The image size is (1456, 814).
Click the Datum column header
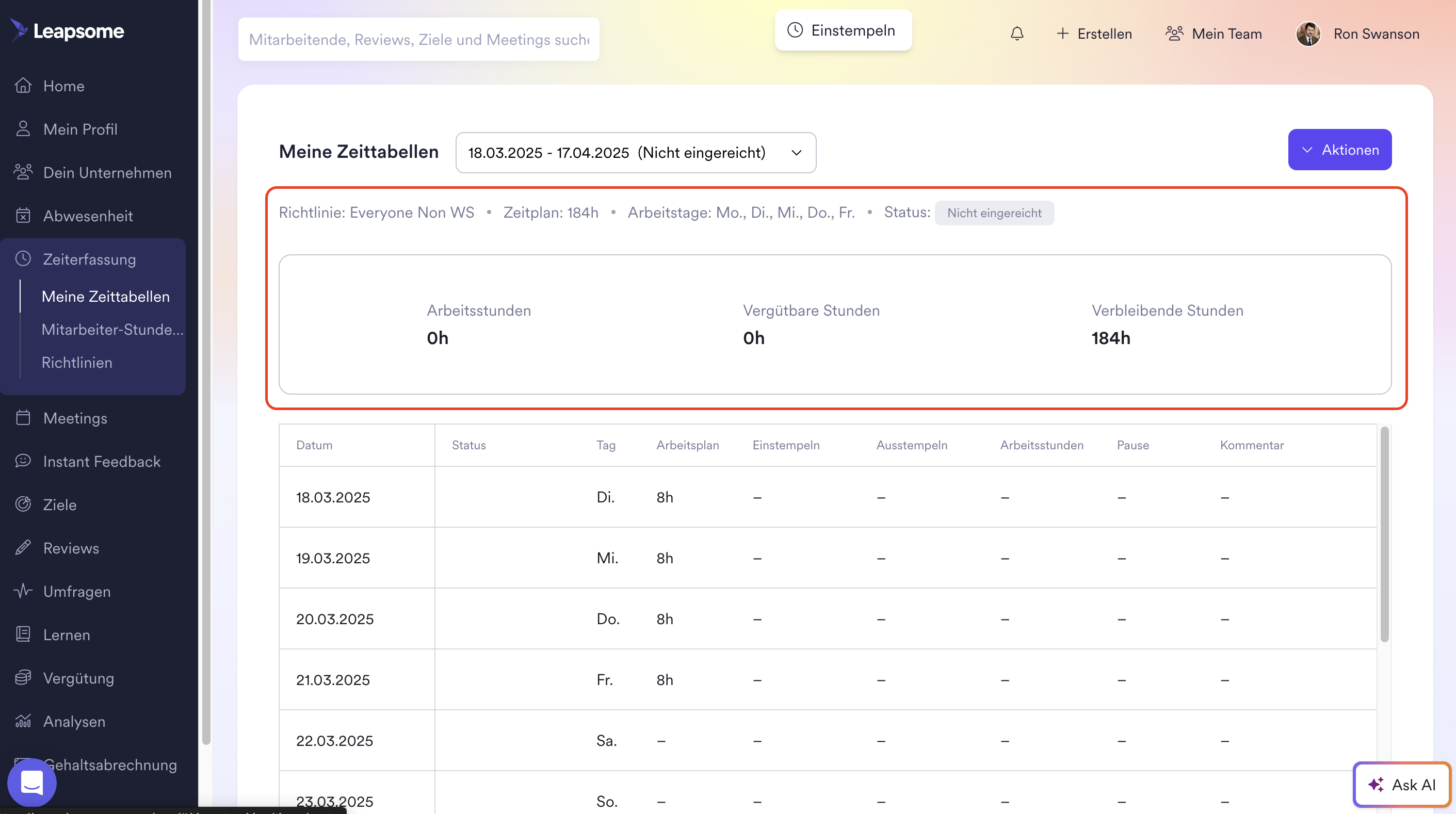tap(314, 445)
